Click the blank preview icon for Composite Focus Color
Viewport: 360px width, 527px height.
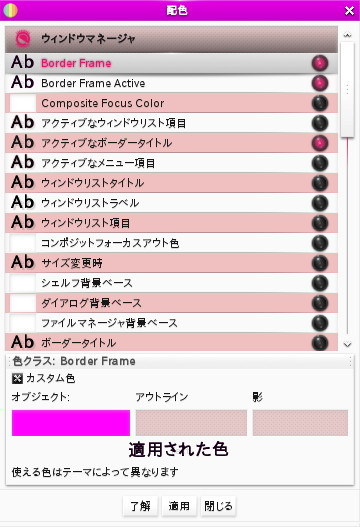point(23,103)
